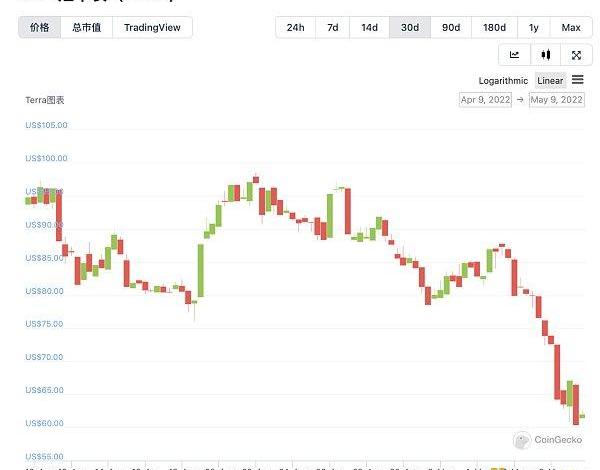Open the TradingView tab
600x470 pixels.
pyautogui.click(x=152, y=27)
